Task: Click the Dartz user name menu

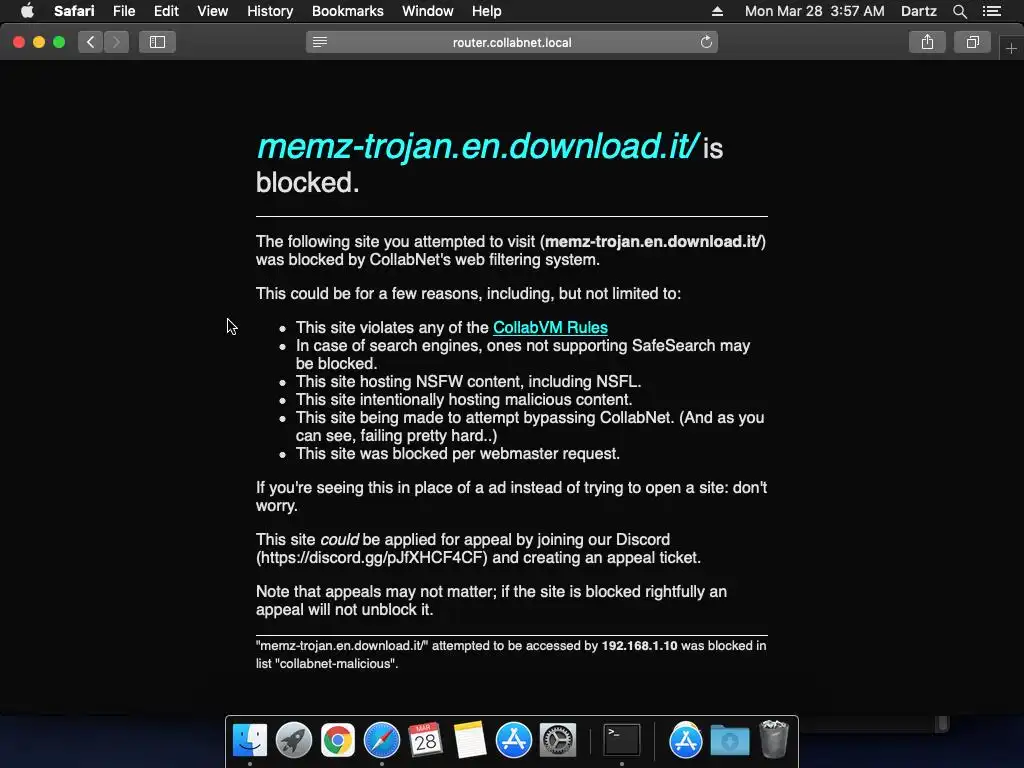Action: pyautogui.click(x=918, y=11)
